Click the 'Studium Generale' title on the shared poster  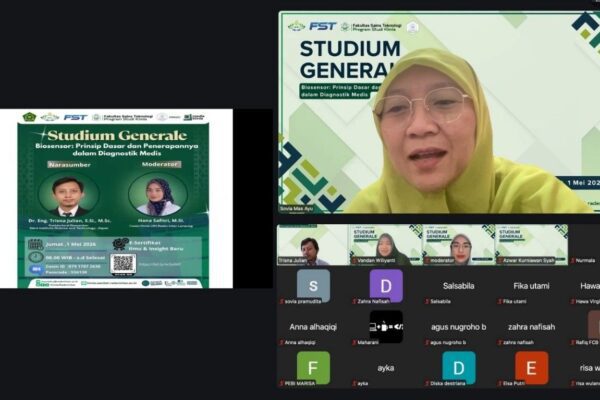117,135
